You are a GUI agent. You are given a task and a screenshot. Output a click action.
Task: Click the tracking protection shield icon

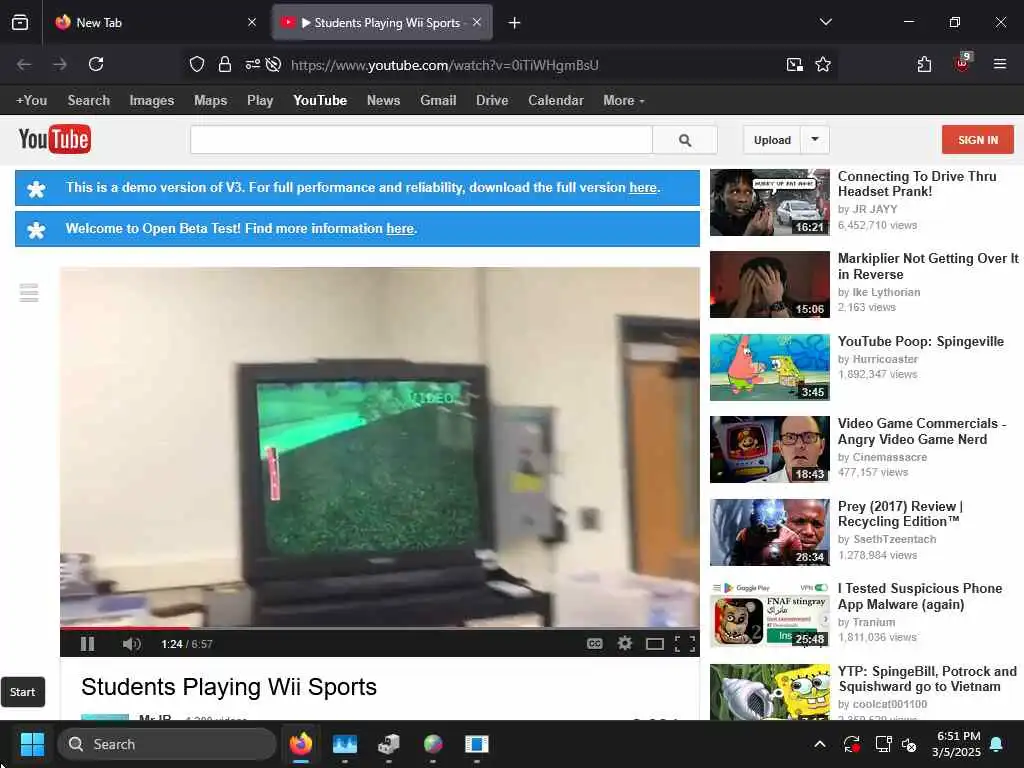click(x=197, y=64)
